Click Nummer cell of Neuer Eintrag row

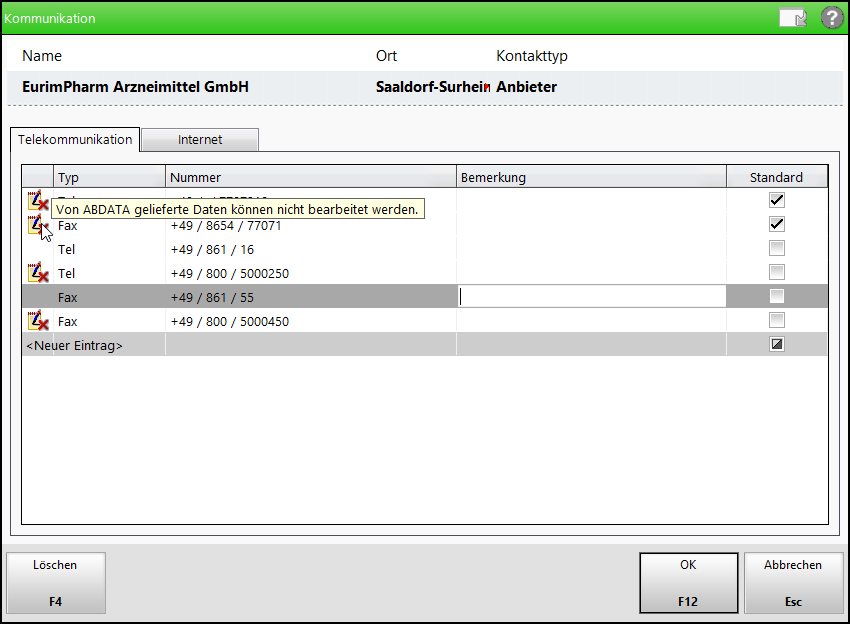[x=311, y=345]
